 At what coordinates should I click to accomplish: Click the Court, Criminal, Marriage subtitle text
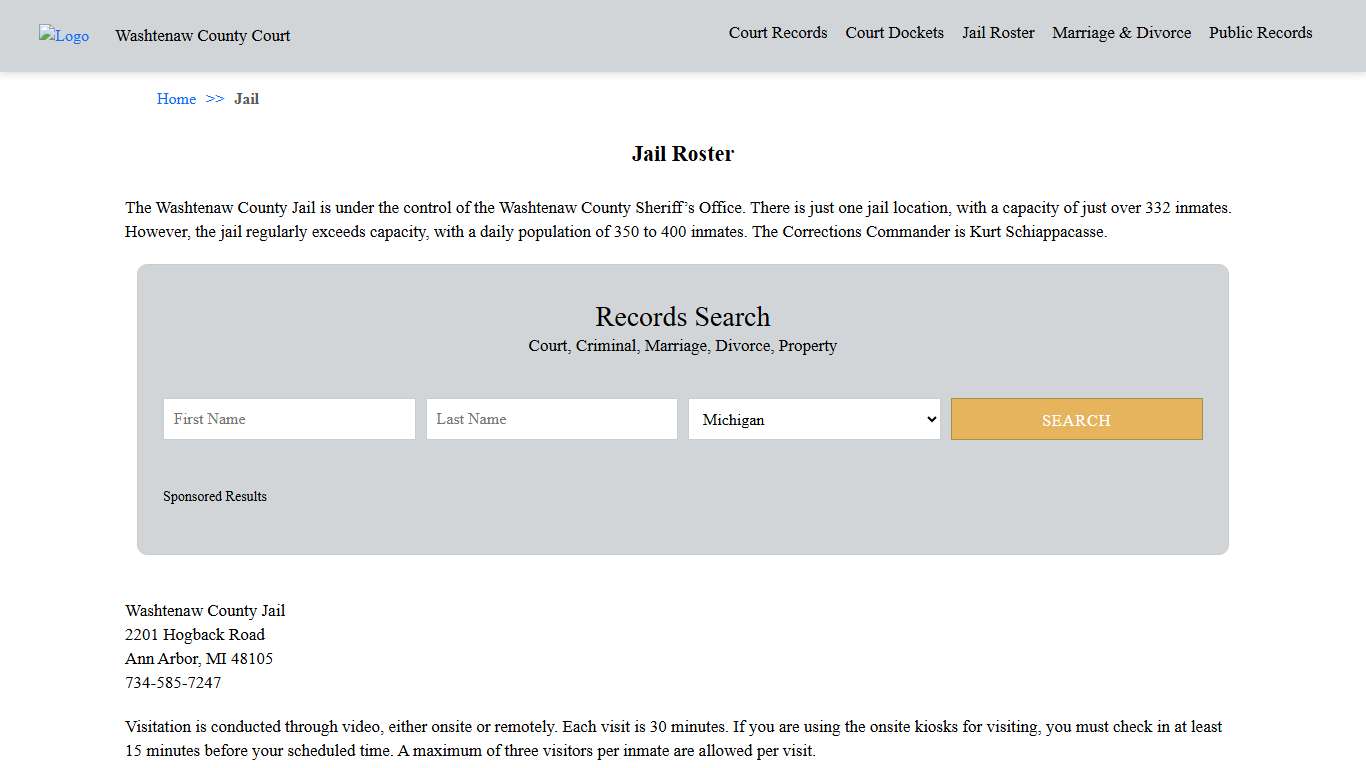tap(682, 346)
